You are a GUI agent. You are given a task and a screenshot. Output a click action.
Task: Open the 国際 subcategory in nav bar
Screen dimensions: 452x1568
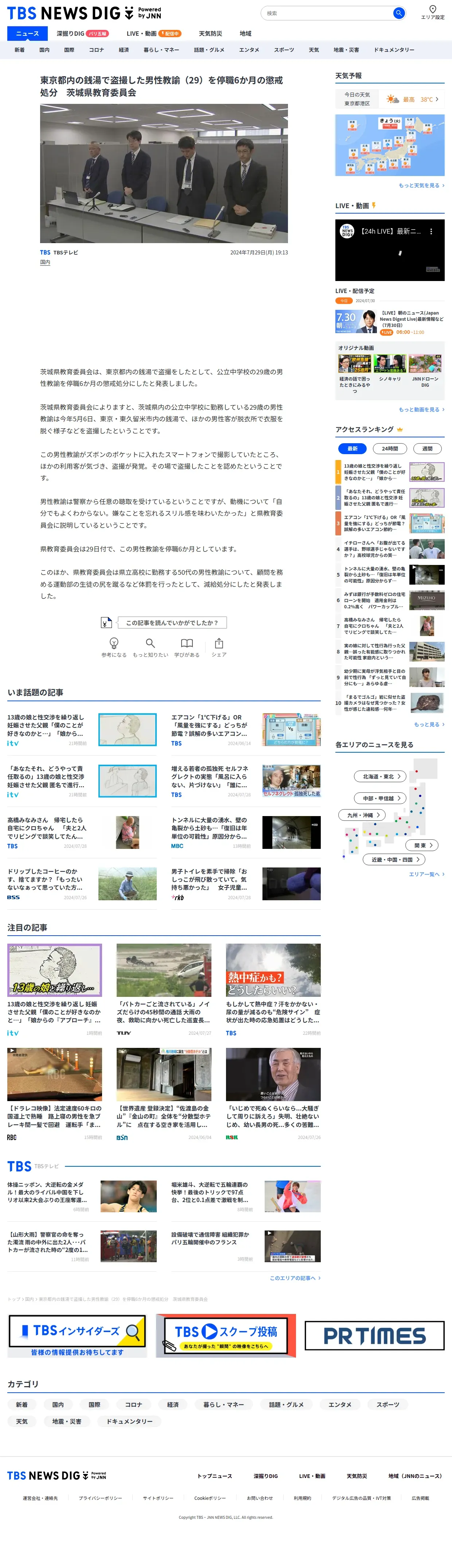[69, 50]
